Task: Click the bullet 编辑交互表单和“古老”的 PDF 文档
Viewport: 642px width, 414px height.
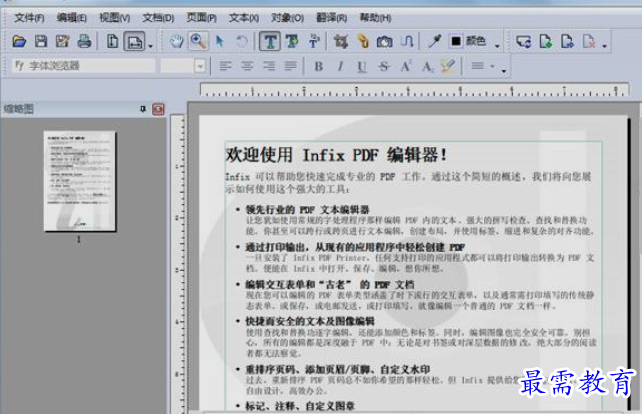Action: pyautogui.click(x=330, y=285)
